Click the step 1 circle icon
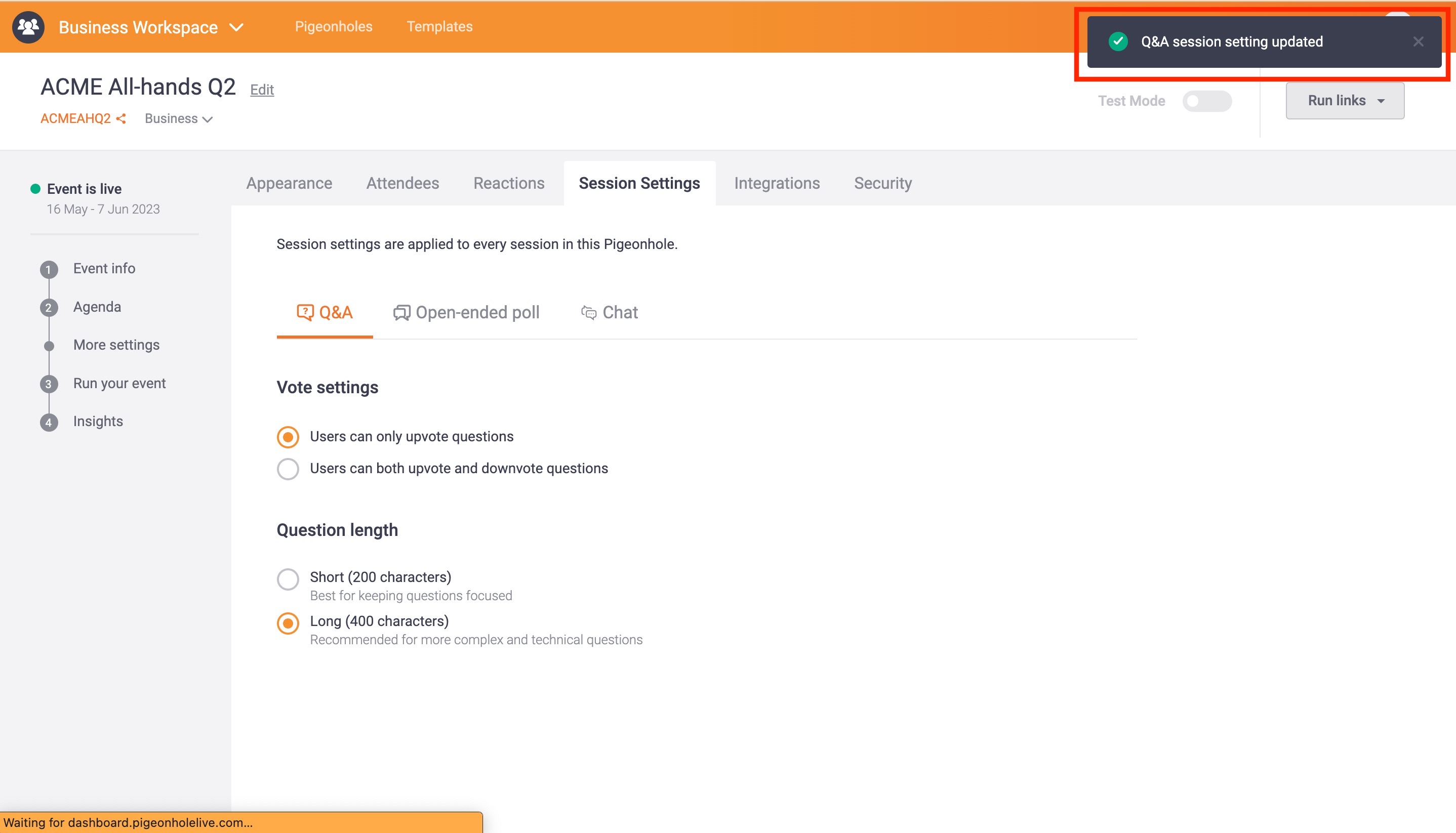The height and width of the screenshot is (833, 1456). (49, 269)
